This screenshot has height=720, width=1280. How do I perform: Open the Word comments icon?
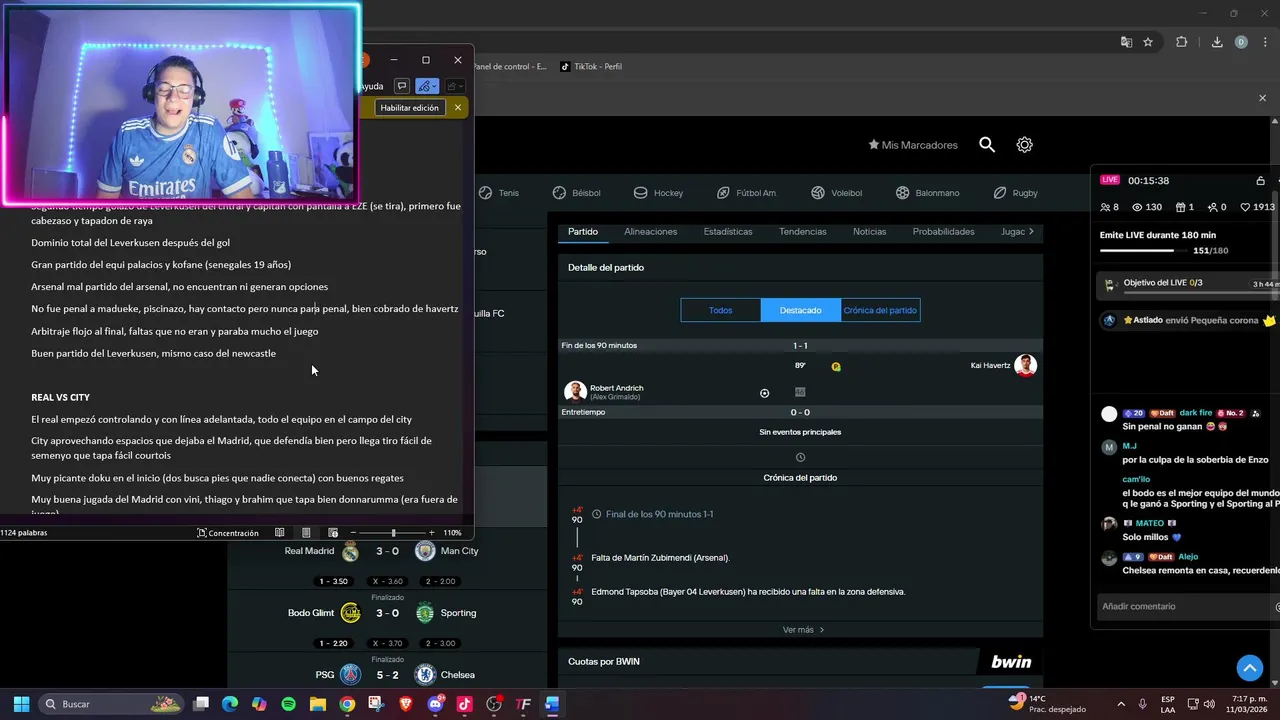click(x=401, y=86)
